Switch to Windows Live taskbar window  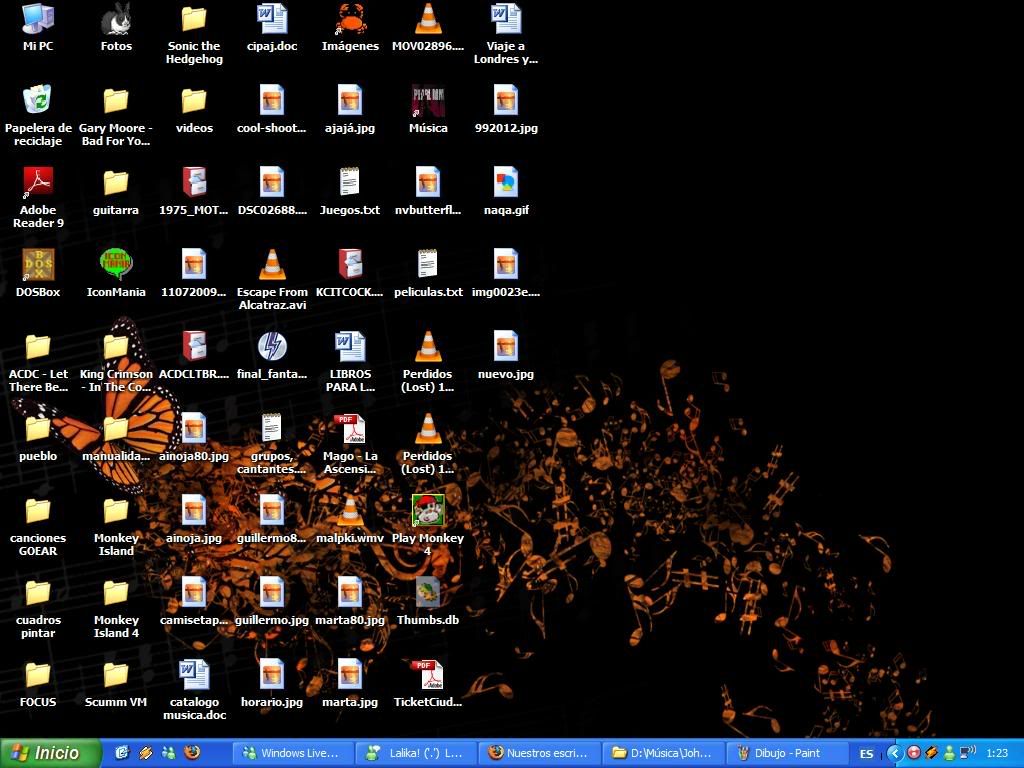(x=293, y=753)
